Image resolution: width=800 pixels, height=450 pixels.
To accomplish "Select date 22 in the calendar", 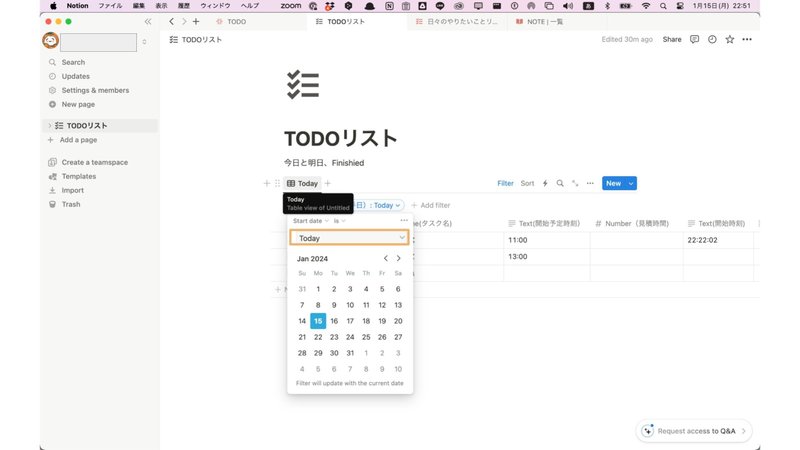I will 318,337.
